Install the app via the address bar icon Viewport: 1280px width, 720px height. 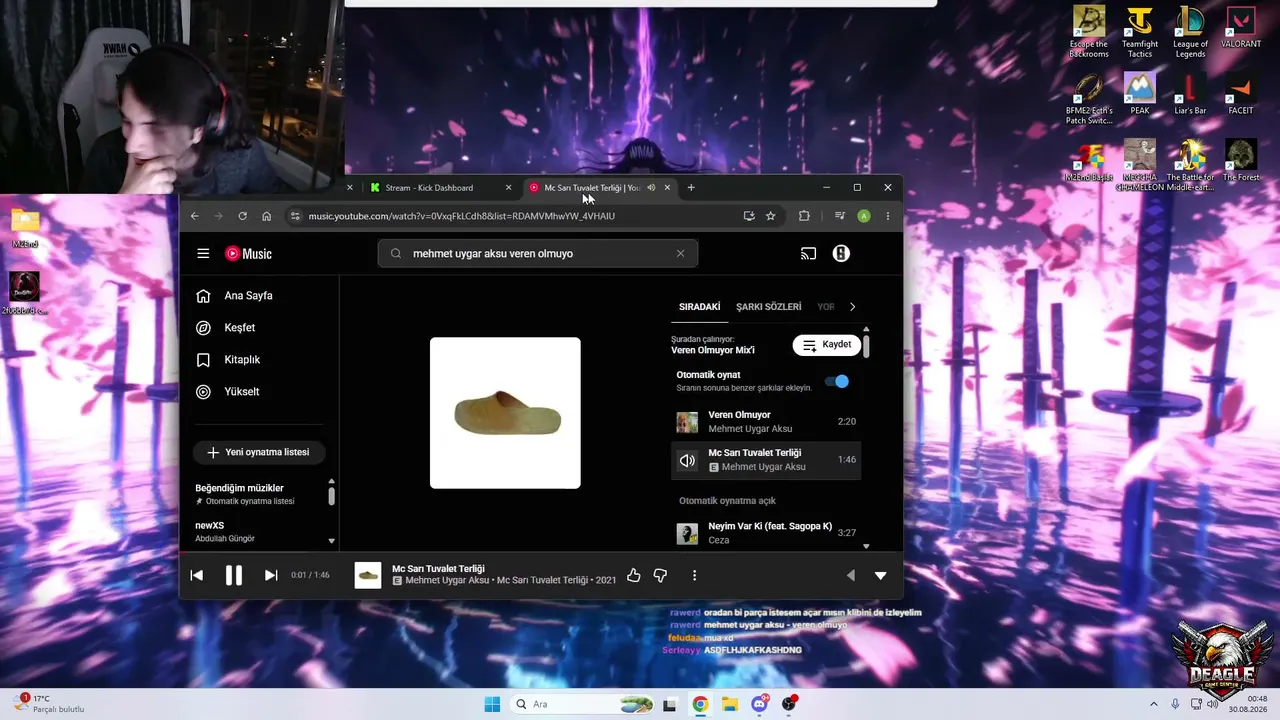[x=749, y=216]
